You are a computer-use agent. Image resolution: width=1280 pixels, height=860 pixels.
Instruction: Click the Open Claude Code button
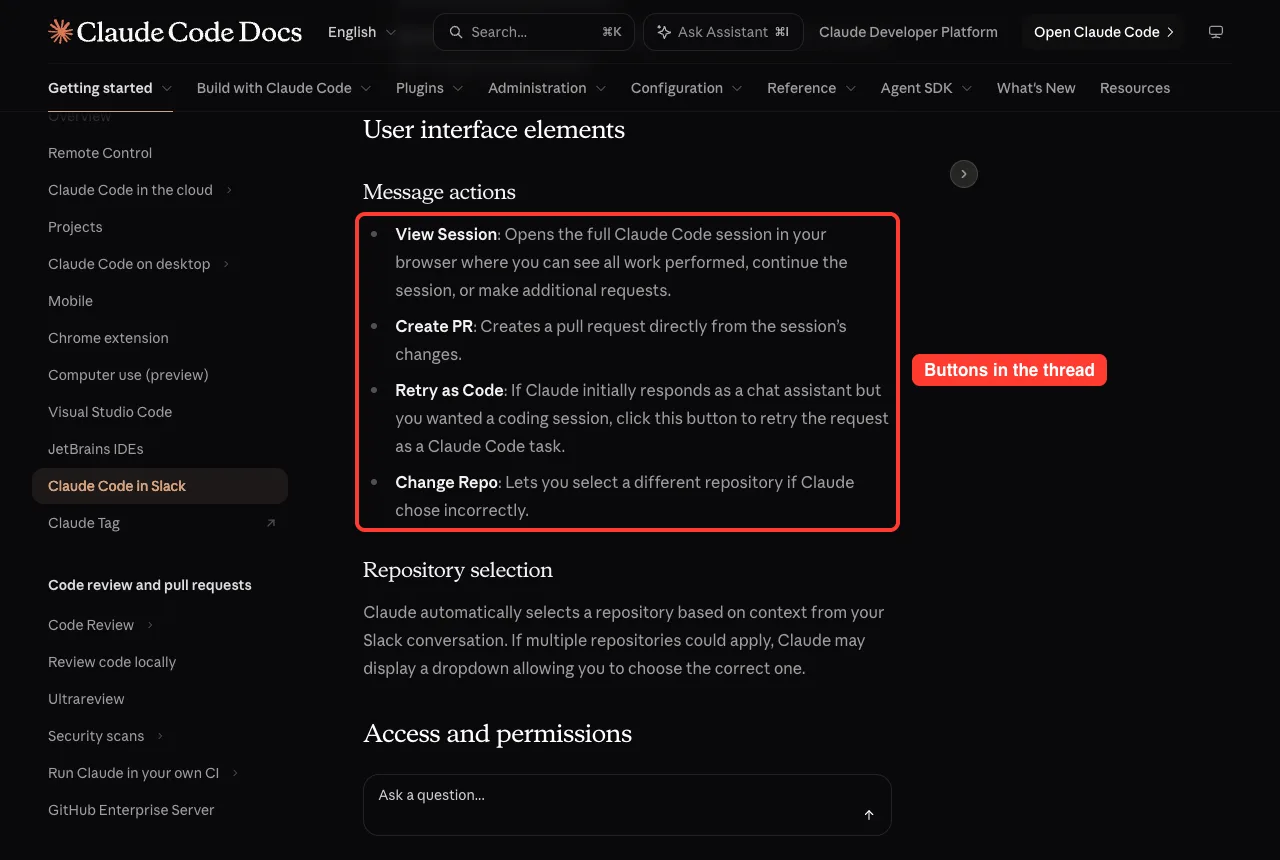coord(1103,32)
